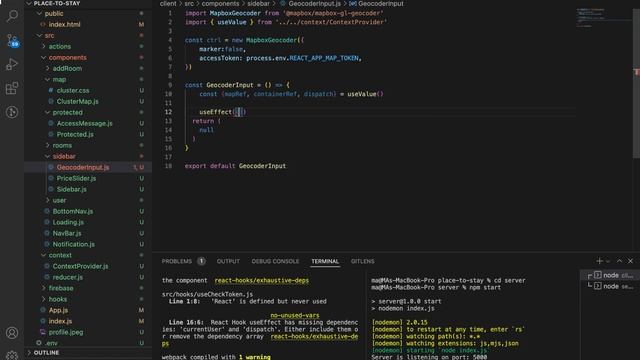Open Protected.js file

(75, 134)
